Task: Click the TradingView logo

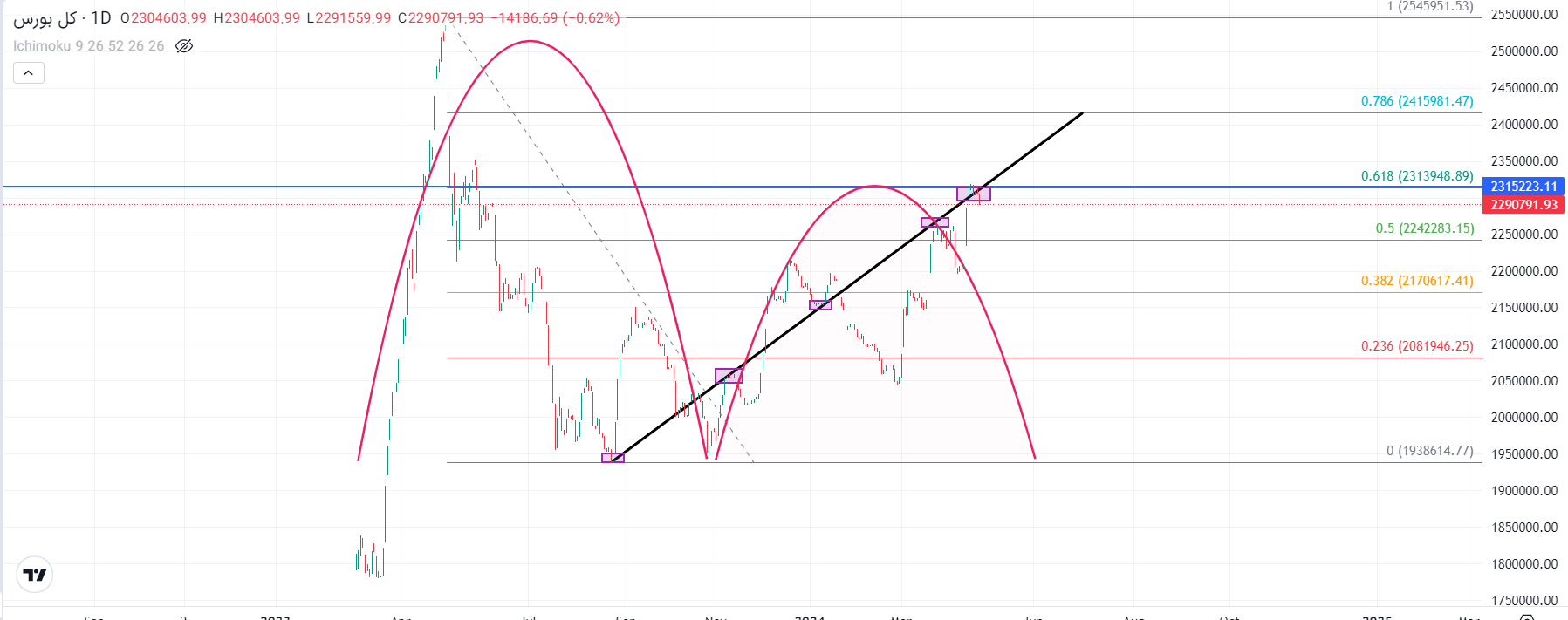Action: [35, 575]
